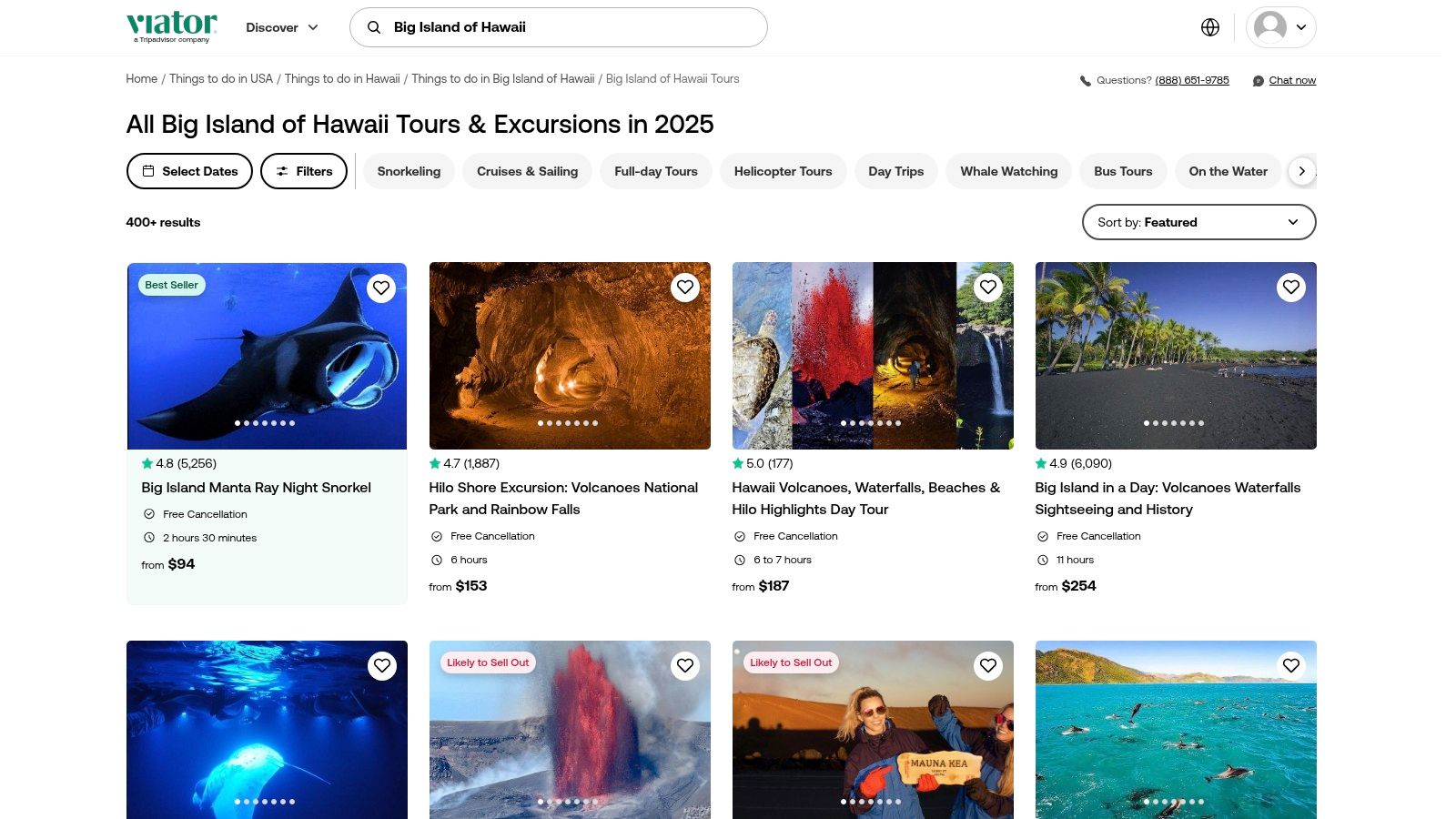This screenshot has width=1456, height=819.
Task: Save the underwater manta light tour card
Action: (382, 665)
